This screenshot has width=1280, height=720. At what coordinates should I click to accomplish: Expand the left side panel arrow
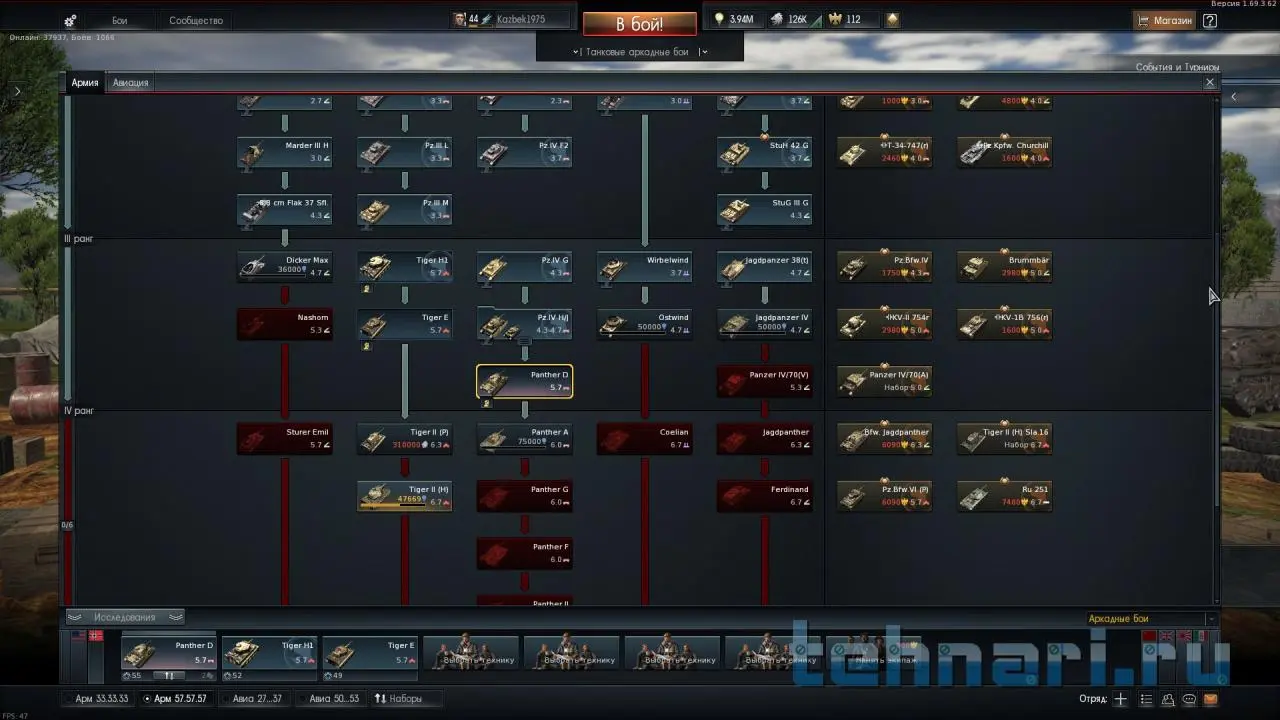click(x=17, y=91)
